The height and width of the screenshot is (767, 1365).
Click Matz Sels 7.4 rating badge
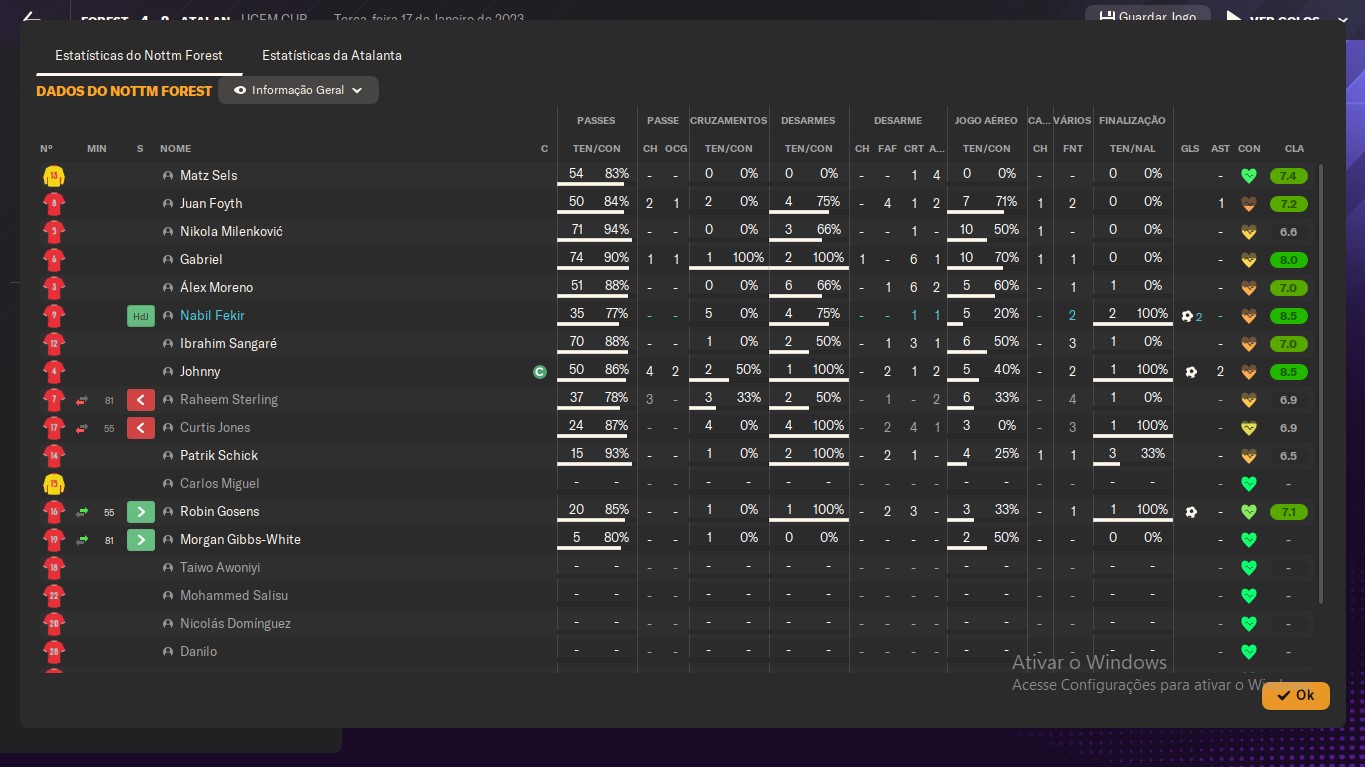[x=1288, y=176]
